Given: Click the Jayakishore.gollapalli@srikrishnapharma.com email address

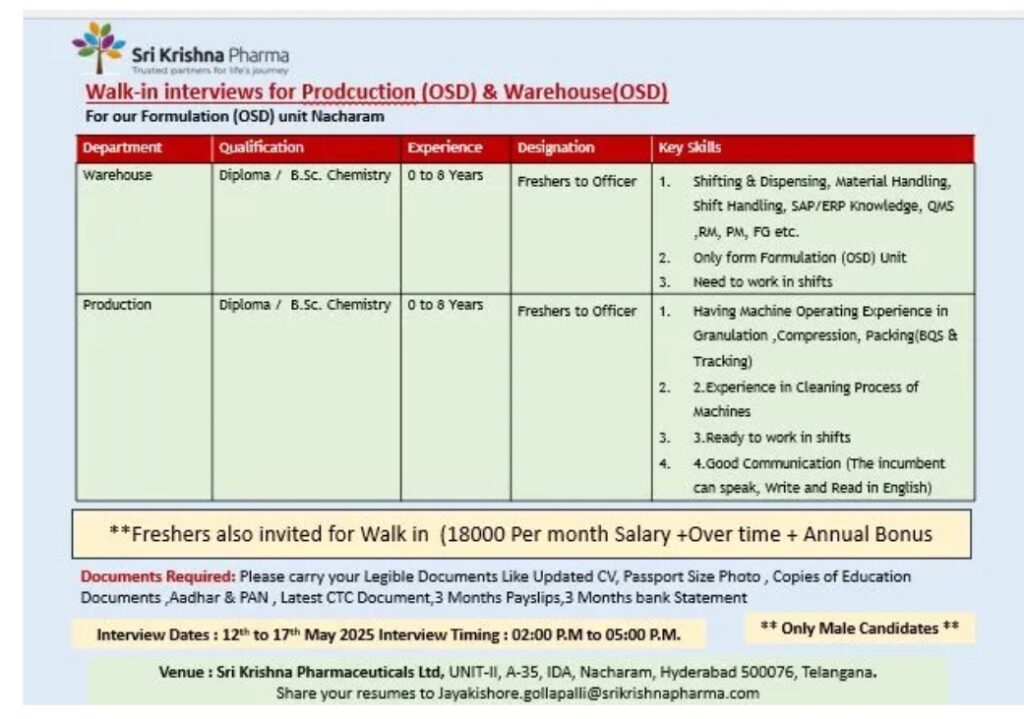Looking at the screenshot, I should point(598,694).
